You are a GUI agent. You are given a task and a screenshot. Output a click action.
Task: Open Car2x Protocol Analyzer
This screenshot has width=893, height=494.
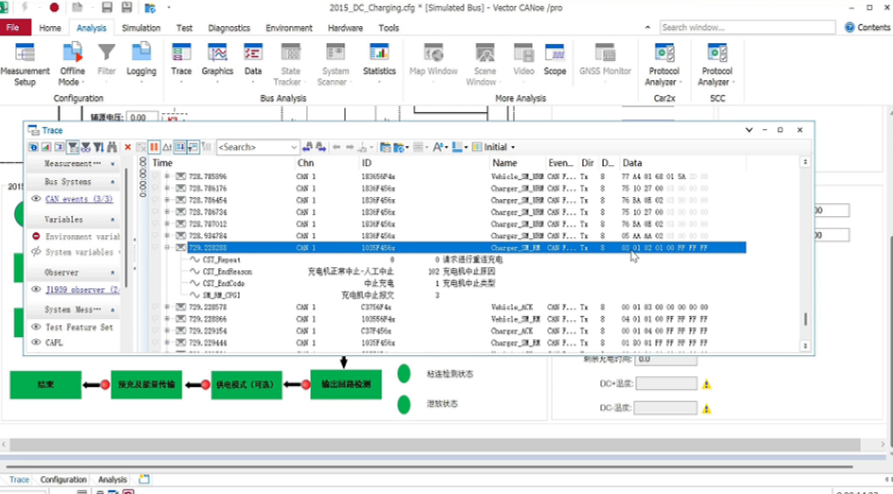pos(664,64)
